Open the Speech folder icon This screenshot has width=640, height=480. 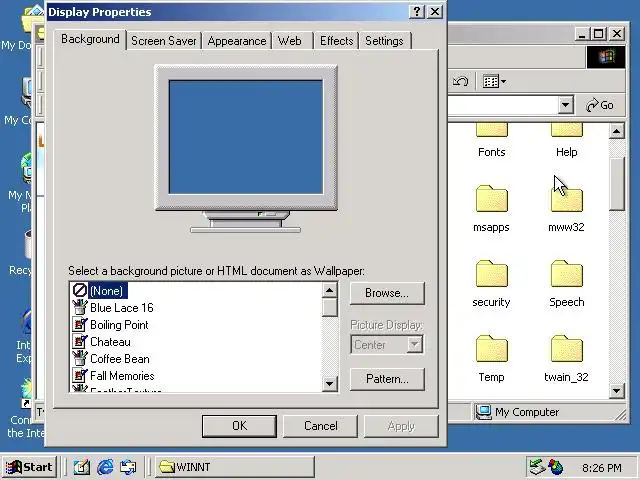tap(567, 273)
